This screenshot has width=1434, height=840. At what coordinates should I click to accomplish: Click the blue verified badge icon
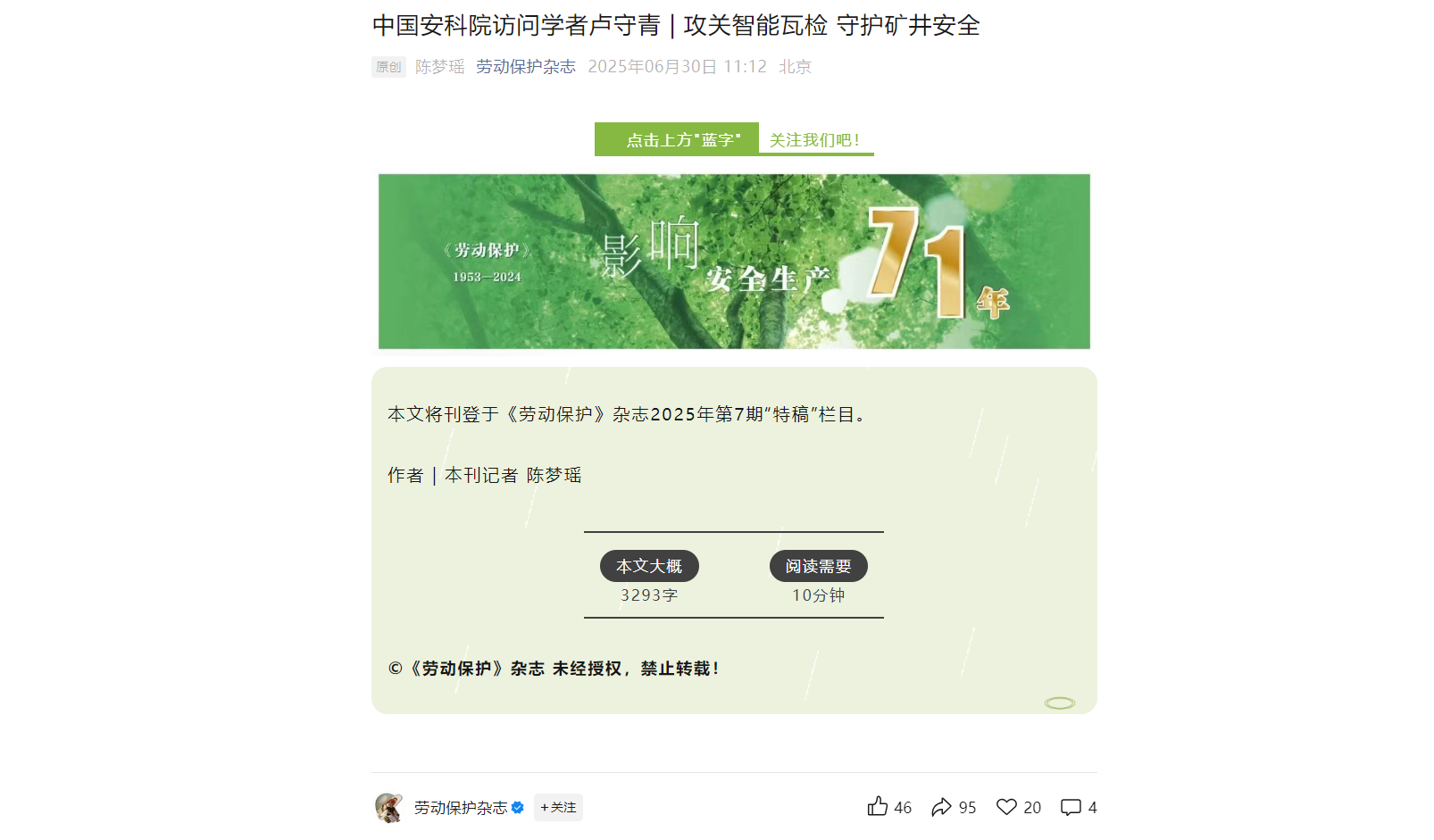[x=518, y=807]
